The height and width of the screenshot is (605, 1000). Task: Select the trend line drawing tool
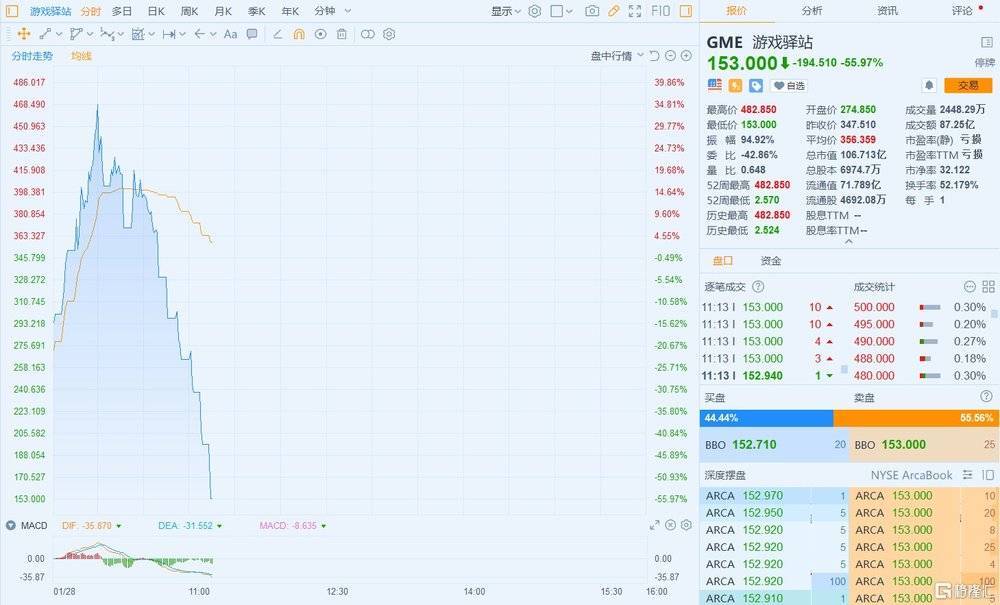click(x=45, y=34)
